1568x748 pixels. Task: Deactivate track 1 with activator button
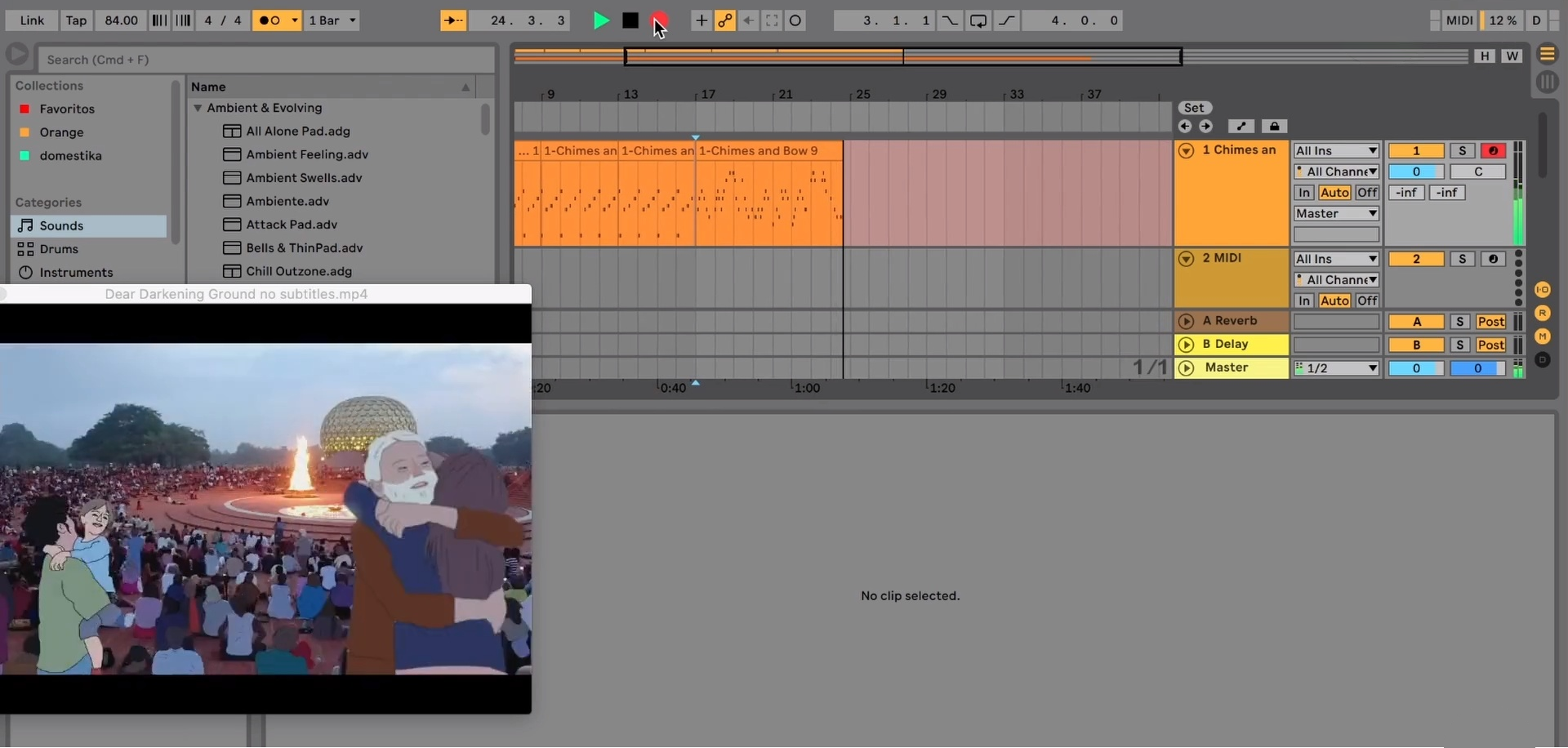click(1416, 151)
